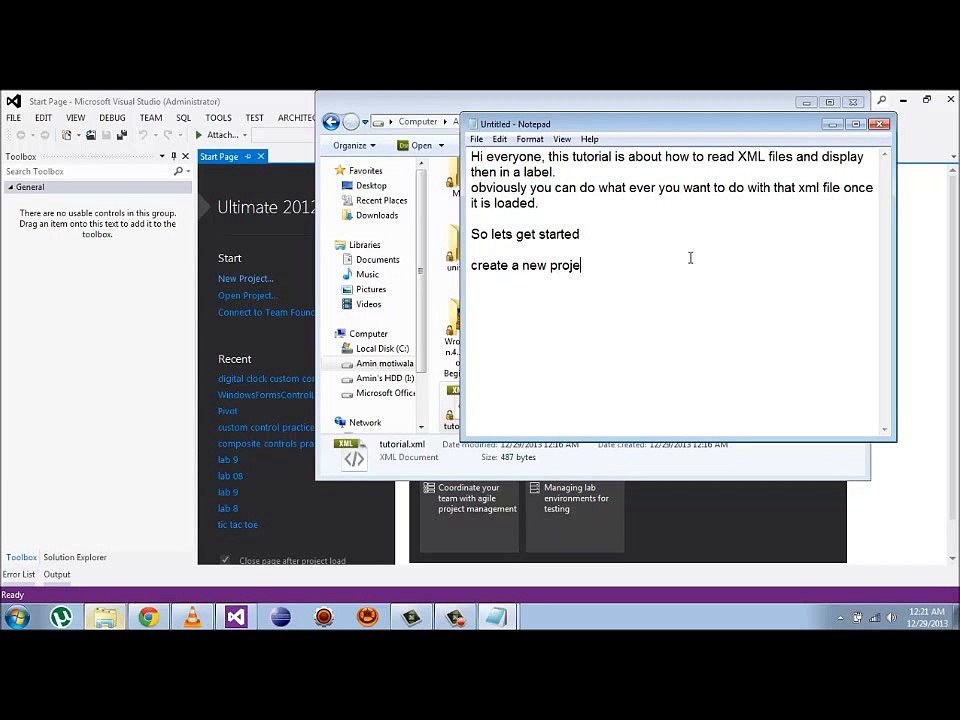Switch to Notepad via taskbar icon
Screen dimensions: 960x720
point(497,617)
